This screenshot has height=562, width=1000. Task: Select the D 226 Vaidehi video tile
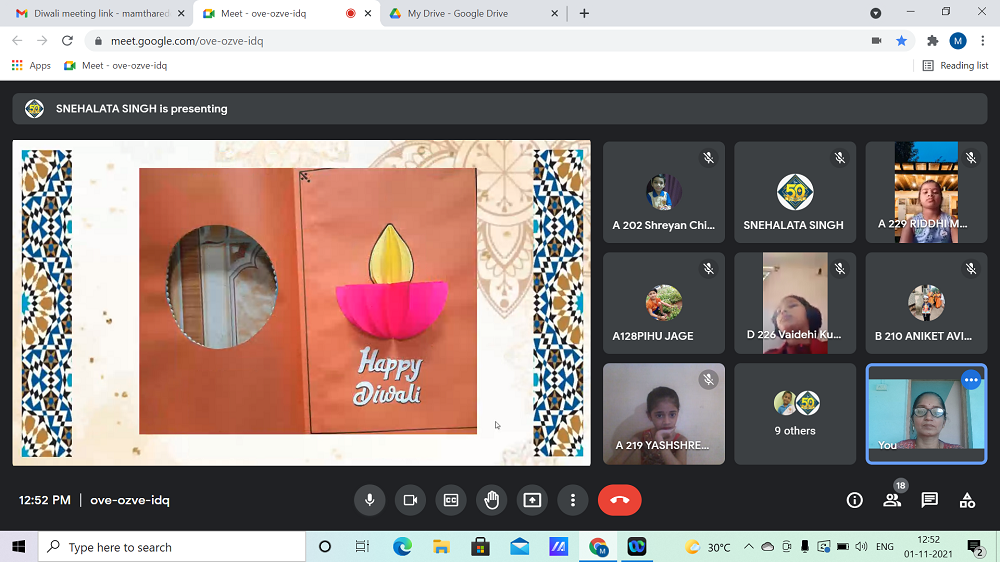[795, 302]
